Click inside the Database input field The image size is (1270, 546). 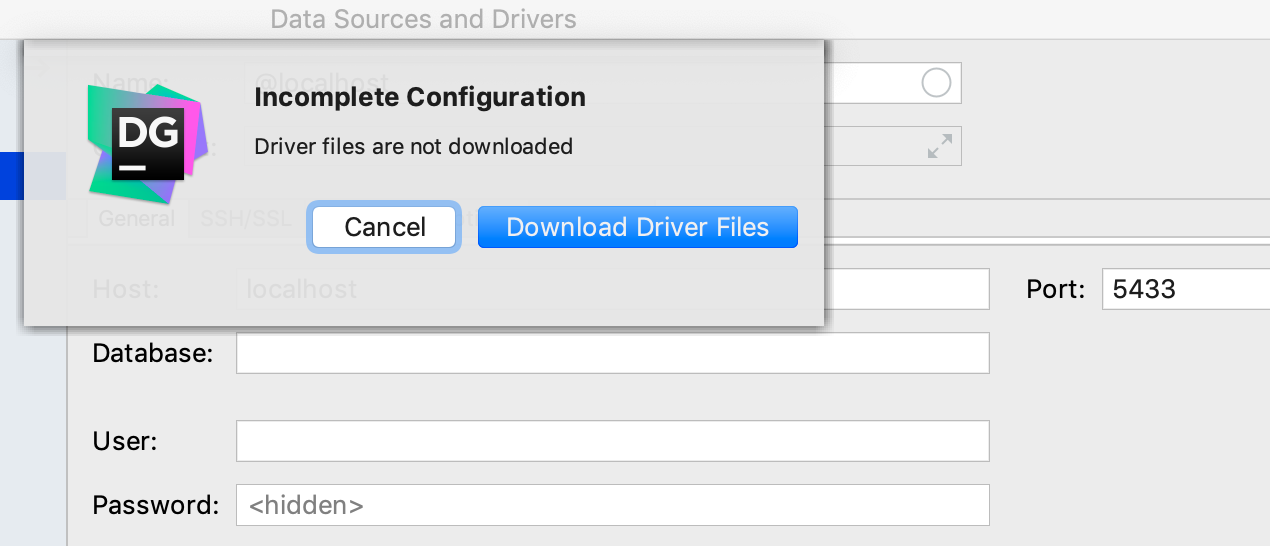tap(612, 353)
